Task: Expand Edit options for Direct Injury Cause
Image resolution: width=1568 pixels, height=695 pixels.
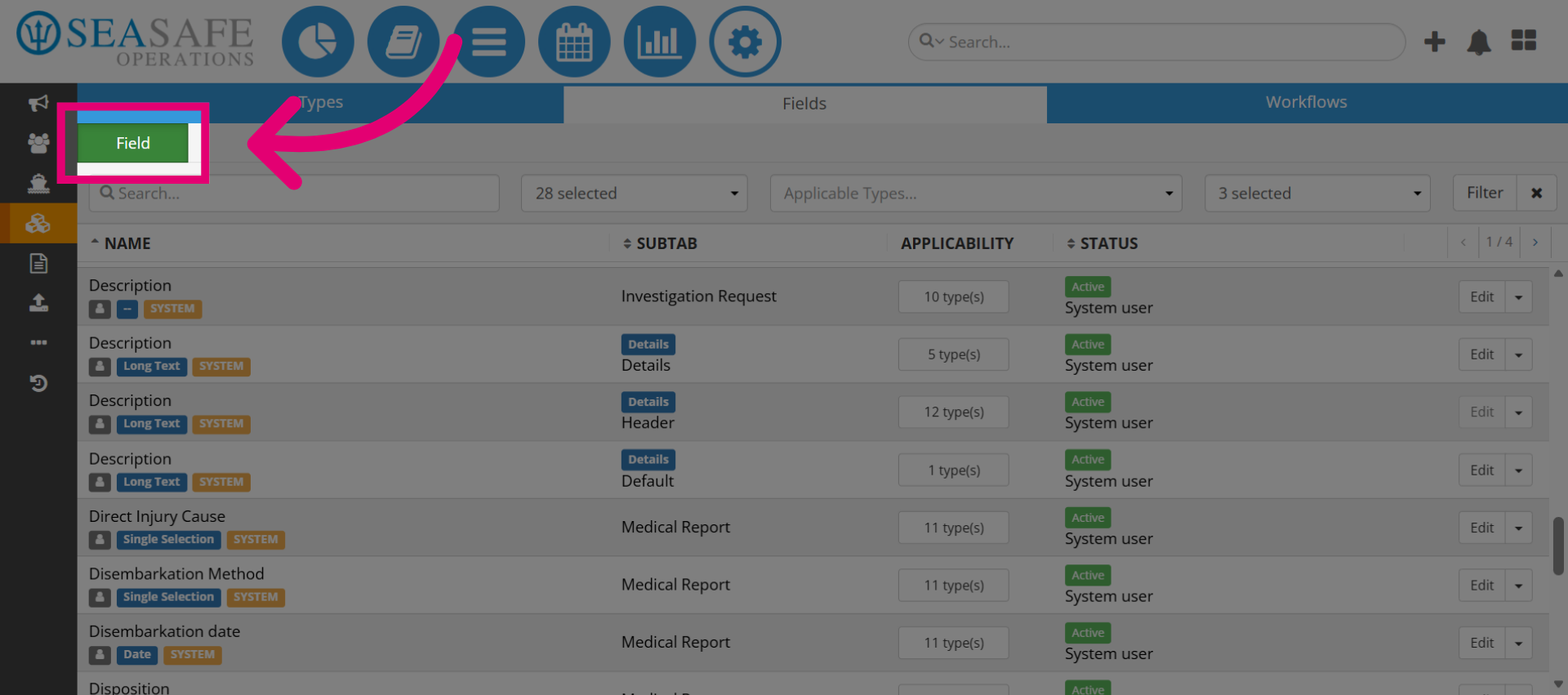Action: [1519, 528]
